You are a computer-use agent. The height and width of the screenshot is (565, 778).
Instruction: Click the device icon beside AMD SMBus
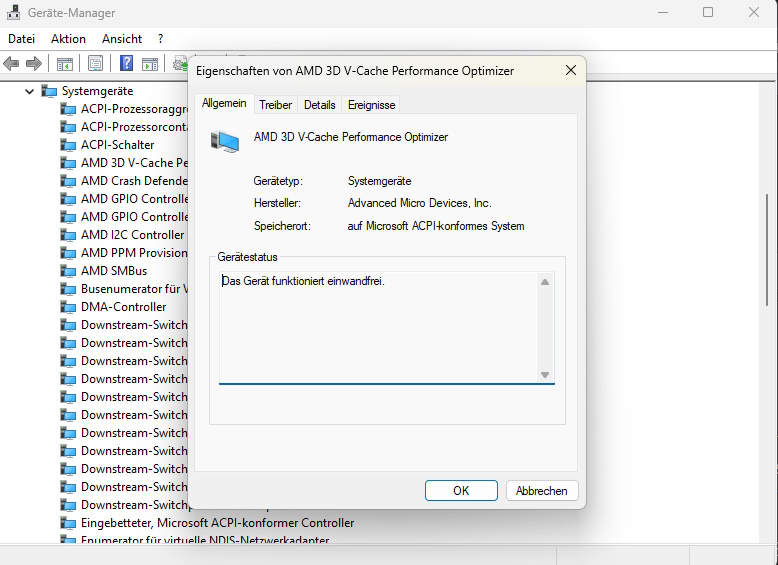click(x=68, y=271)
